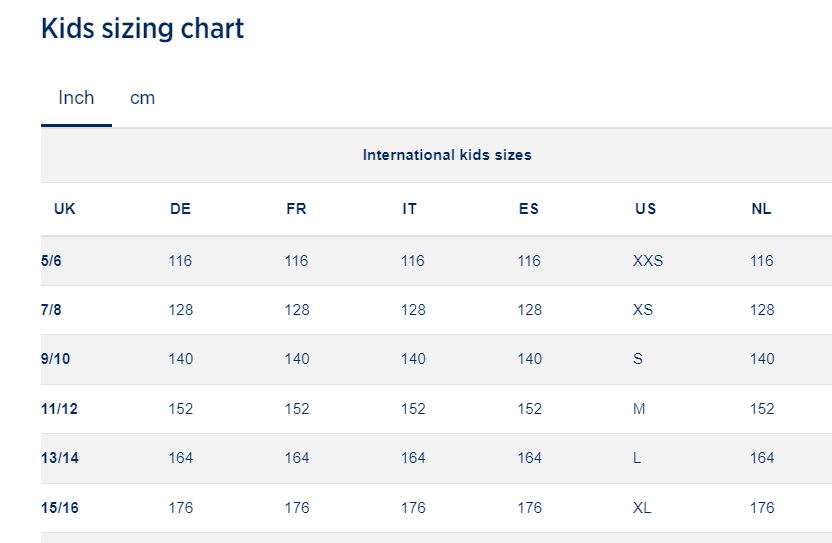832x543 pixels.
Task: Select the Inch tab
Action: 76,98
